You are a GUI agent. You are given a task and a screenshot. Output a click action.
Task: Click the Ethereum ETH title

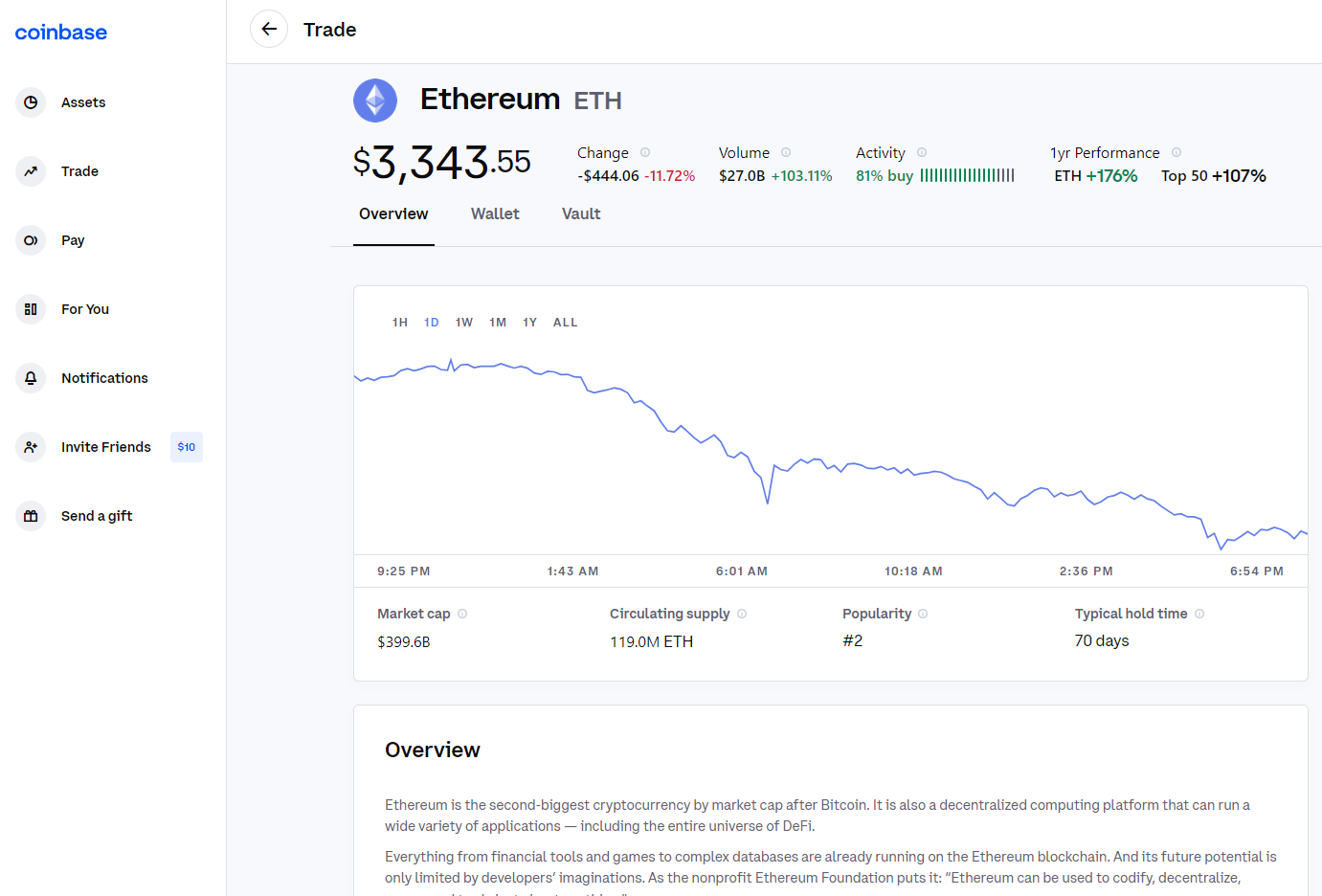coord(521,100)
